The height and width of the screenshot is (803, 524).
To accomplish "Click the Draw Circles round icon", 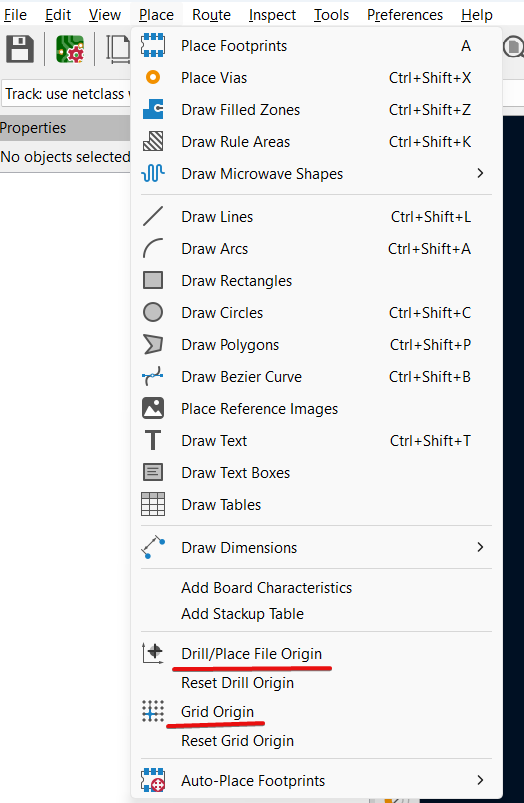I will pos(153,312).
